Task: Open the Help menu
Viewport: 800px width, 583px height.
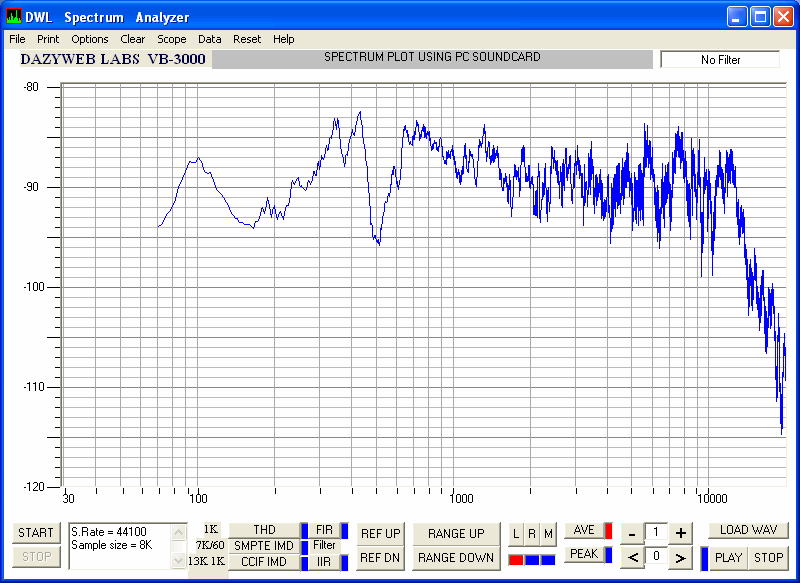Action: tap(283, 39)
